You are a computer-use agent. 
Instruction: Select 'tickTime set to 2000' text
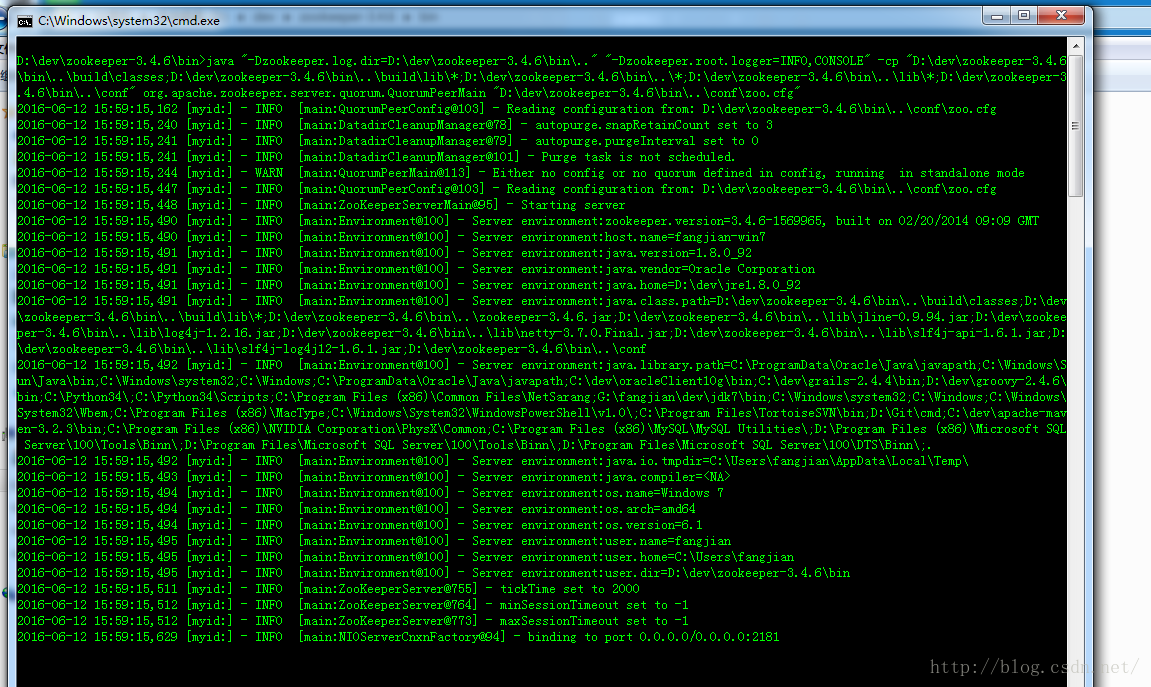pos(570,589)
